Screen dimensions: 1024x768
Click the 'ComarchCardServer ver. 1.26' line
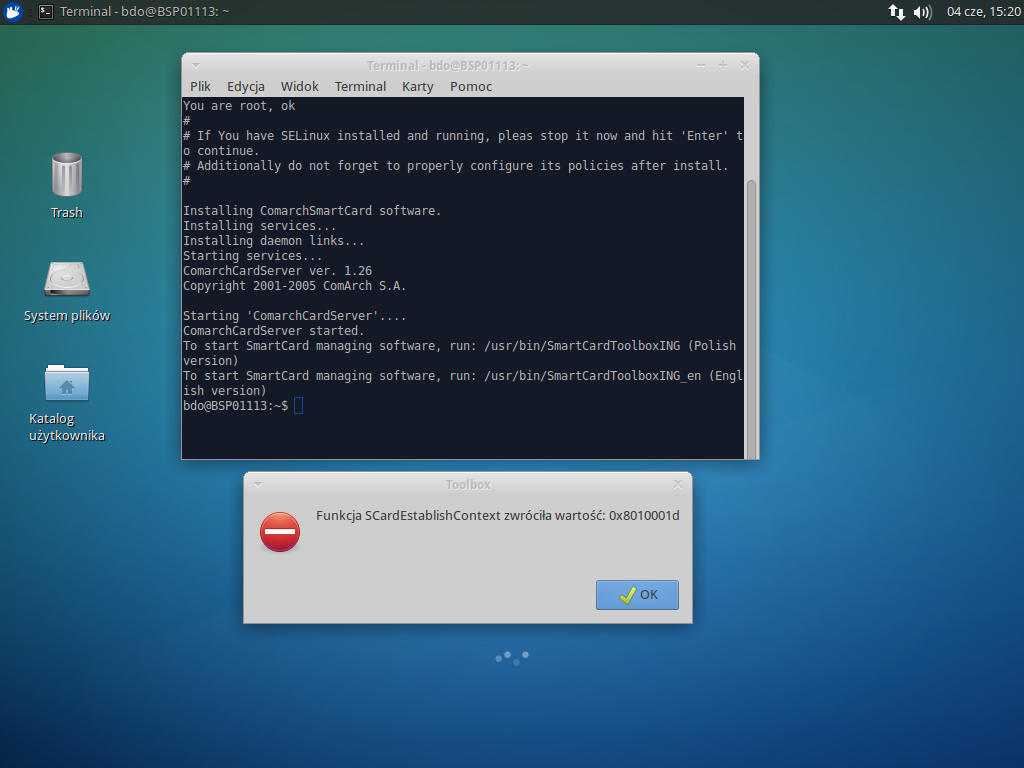[x=278, y=270]
